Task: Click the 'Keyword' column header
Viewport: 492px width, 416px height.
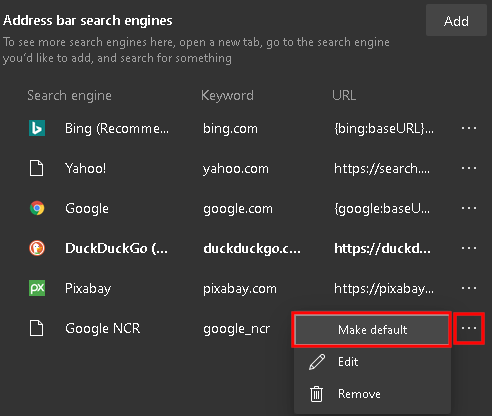Action: tap(227, 96)
